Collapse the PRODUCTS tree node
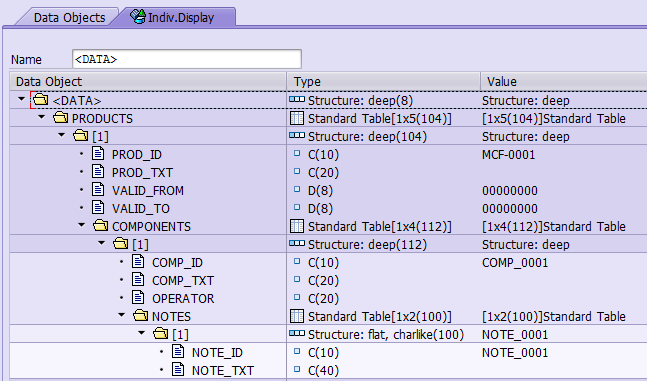Image resolution: width=647 pixels, height=381 pixels. click(41, 117)
